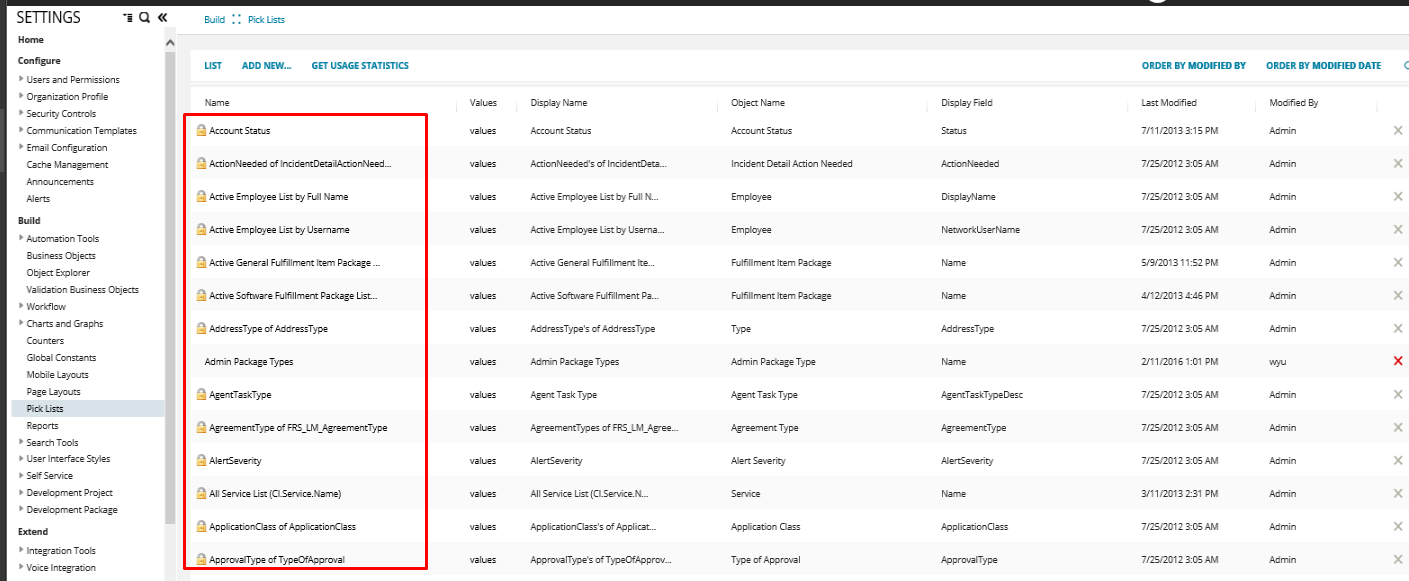1409x581 pixels.
Task: Delete Admin Package Types with red X
Action: (x=1398, y=361)
